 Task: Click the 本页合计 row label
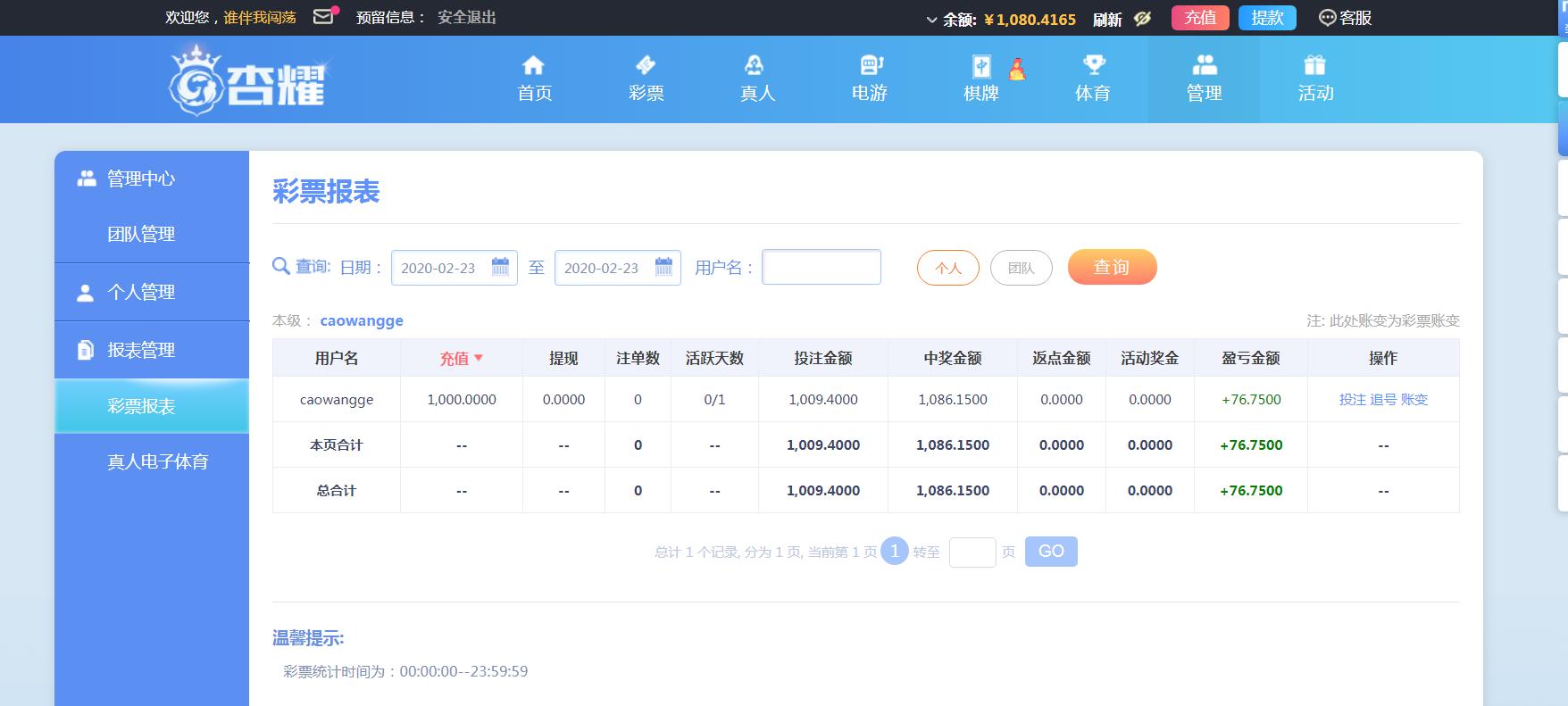tap(337, 445)
